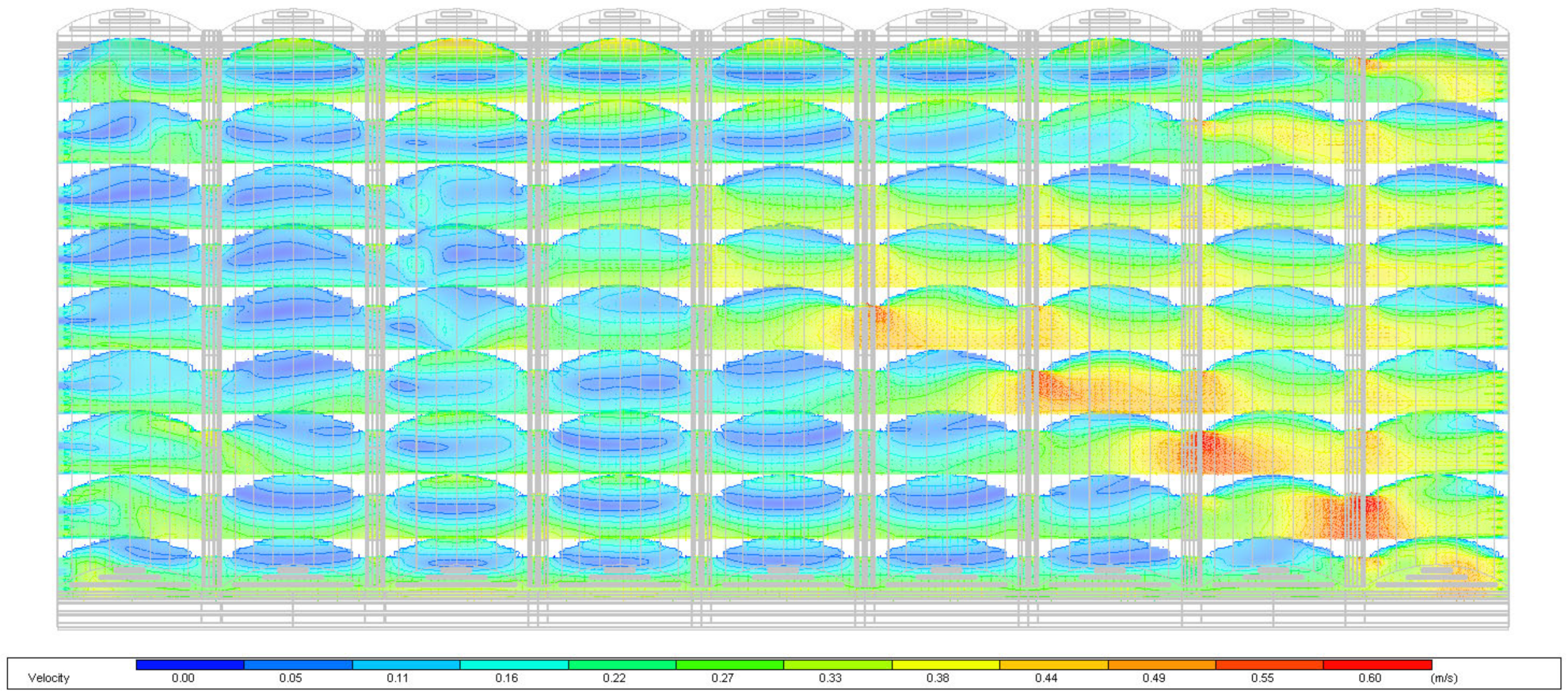Click the orange 0.49 legend swatch

1161,665
